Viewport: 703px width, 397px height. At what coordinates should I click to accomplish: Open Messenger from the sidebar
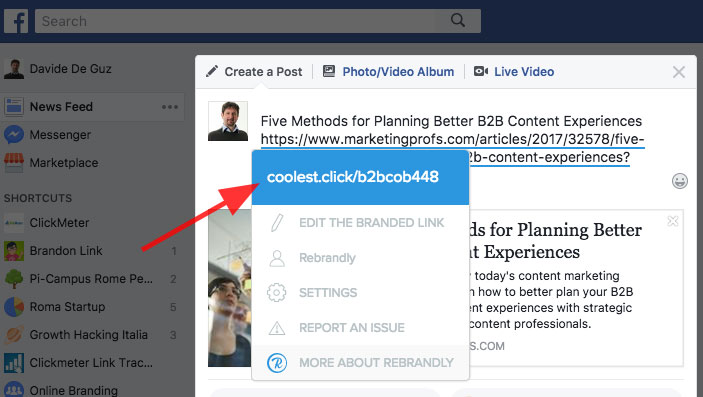click(60, 135)
